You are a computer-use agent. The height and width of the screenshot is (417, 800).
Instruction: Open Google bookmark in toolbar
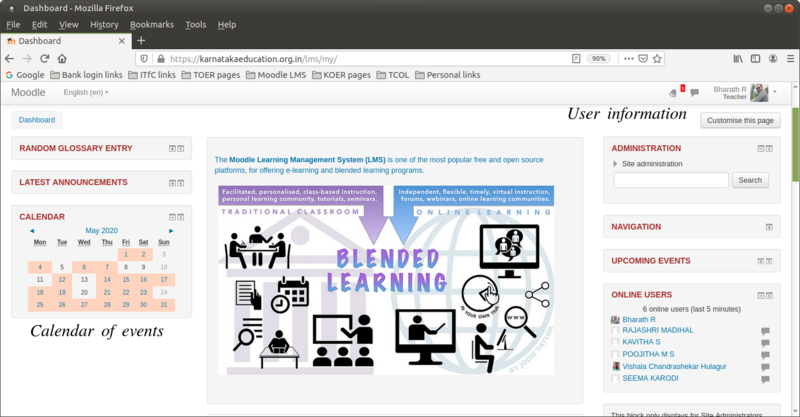[x=25, y=75]
